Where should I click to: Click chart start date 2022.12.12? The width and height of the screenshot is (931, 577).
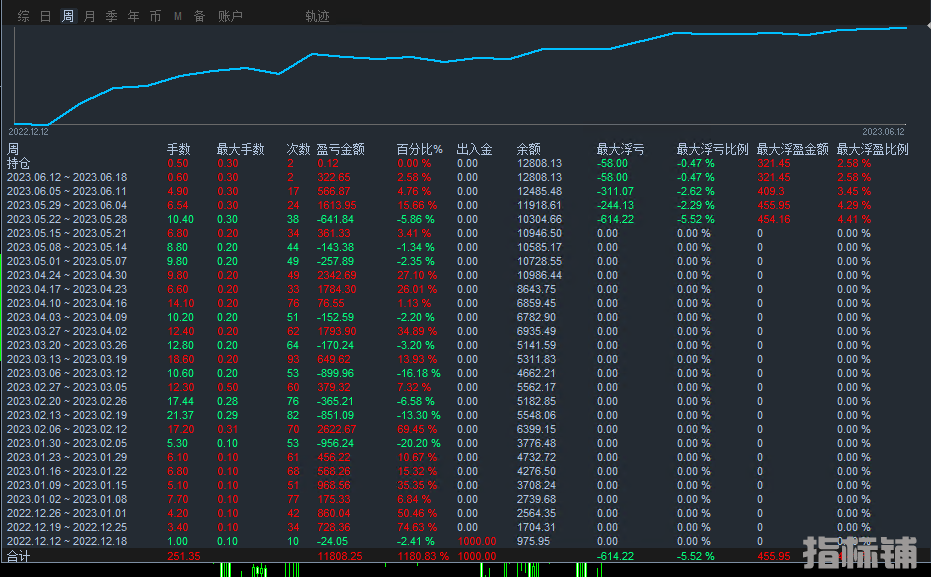point(28,132)
